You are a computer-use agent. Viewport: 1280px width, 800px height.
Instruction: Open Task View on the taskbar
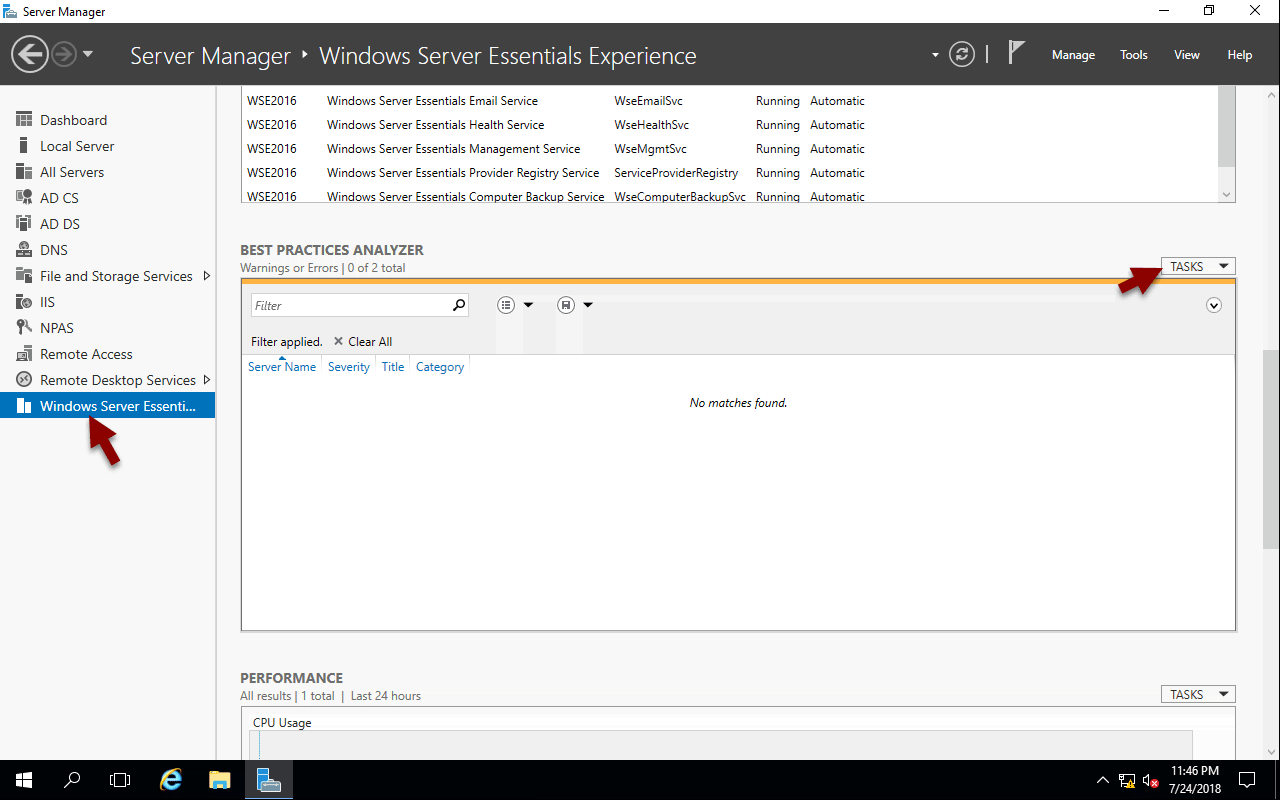click(x=120, y=780)
